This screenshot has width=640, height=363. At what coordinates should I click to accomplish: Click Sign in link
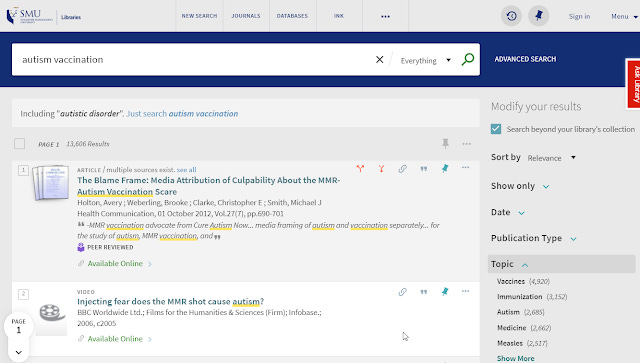pos(579,16)
